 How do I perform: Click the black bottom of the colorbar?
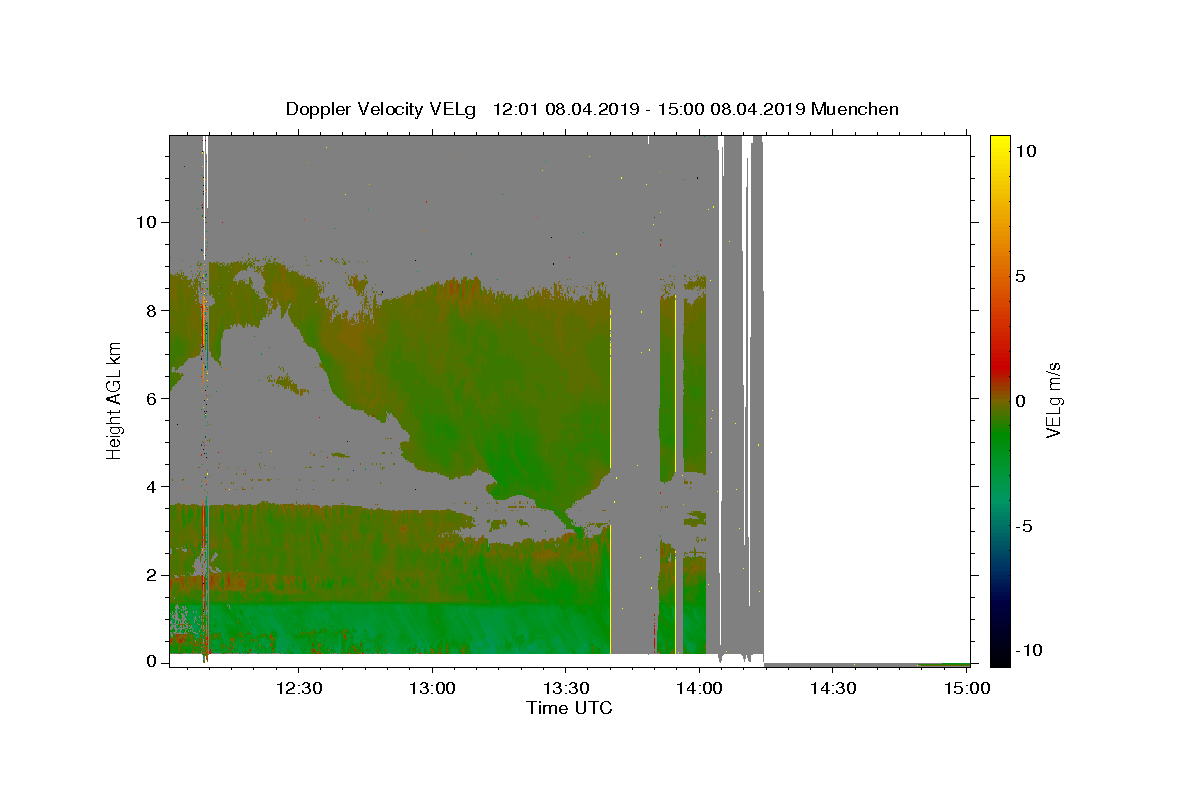pos(1000,658)
